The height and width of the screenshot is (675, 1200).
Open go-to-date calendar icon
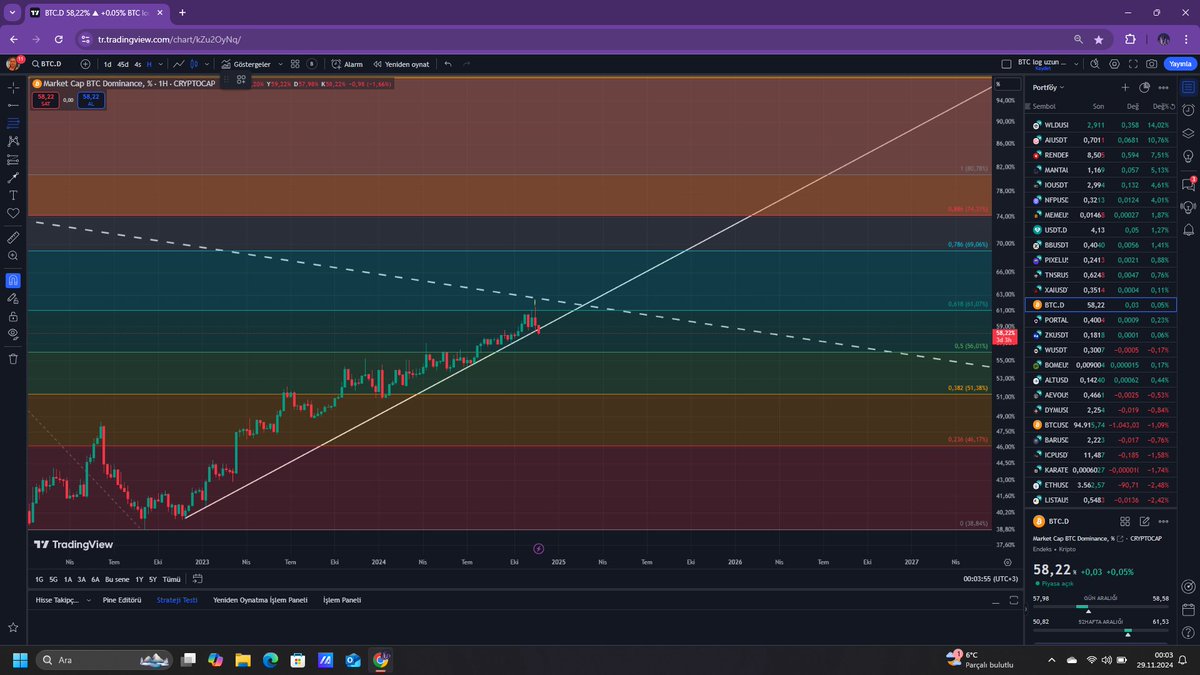click(197, 578)
